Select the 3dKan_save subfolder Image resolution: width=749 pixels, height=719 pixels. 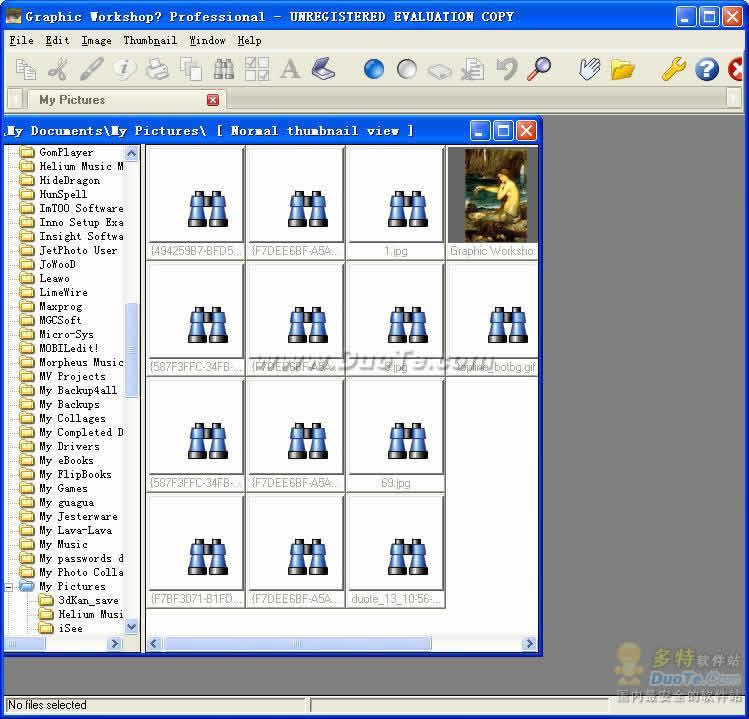(x=88, y=601)
